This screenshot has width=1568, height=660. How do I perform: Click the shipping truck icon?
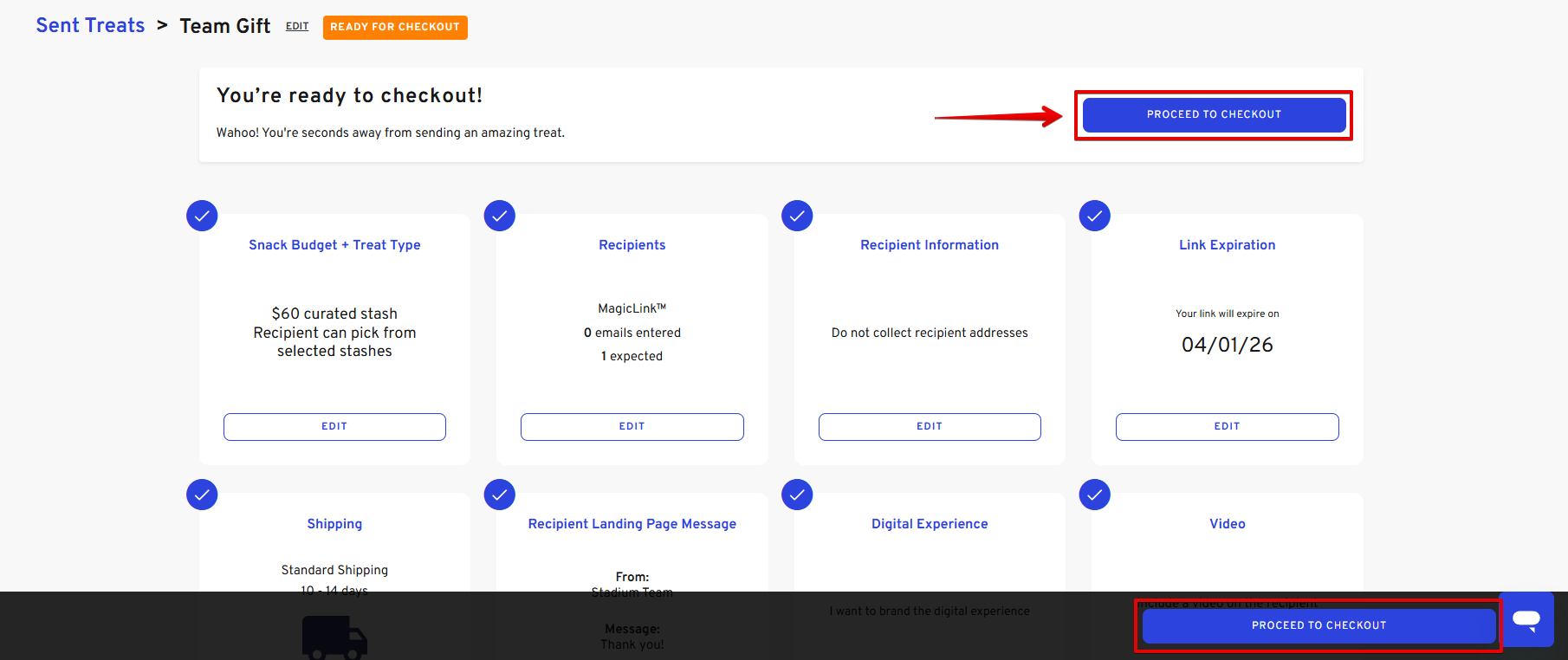(334, 637)
